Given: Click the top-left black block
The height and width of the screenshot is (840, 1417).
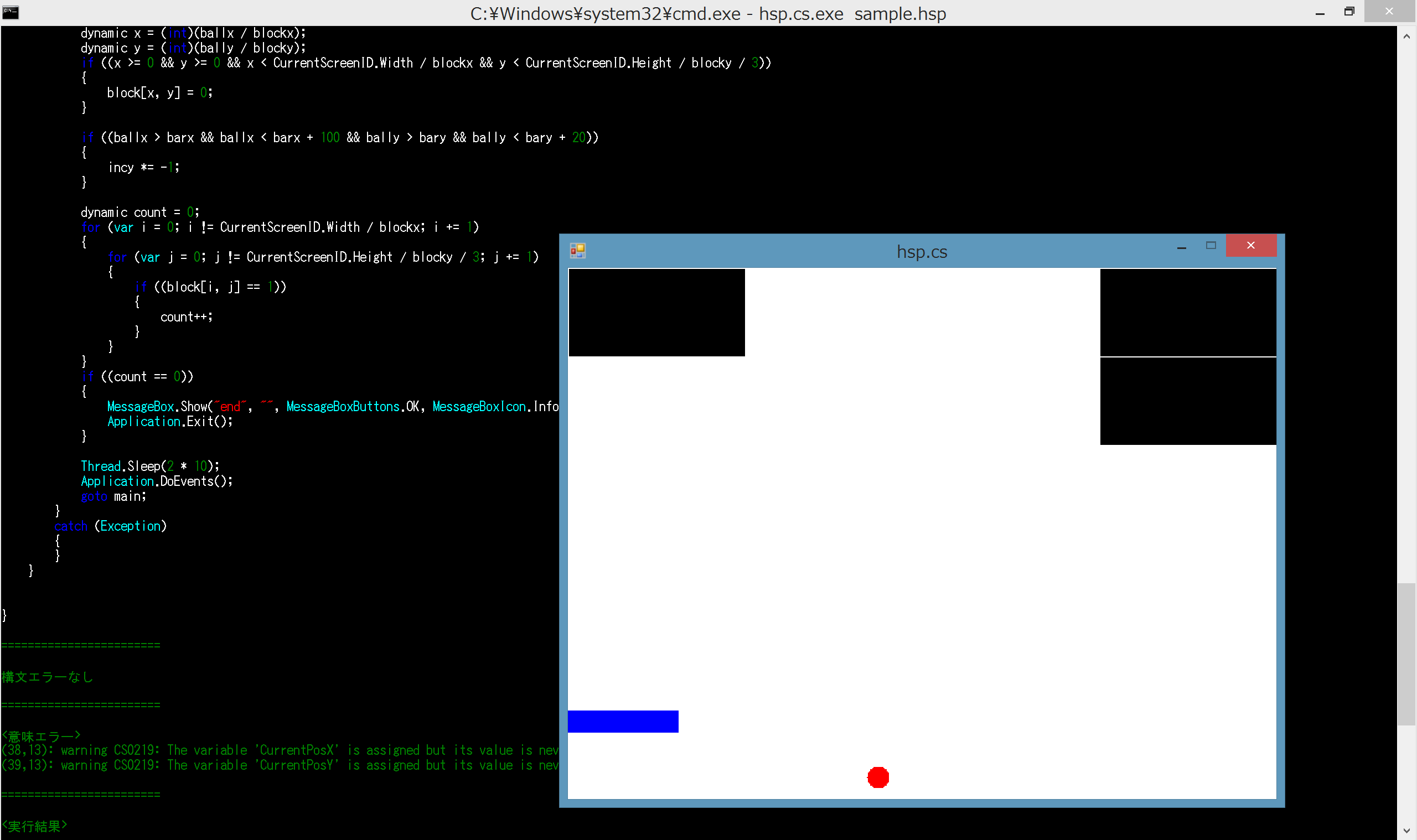Looking at the screenshot, I should click(x=656, y=313).
